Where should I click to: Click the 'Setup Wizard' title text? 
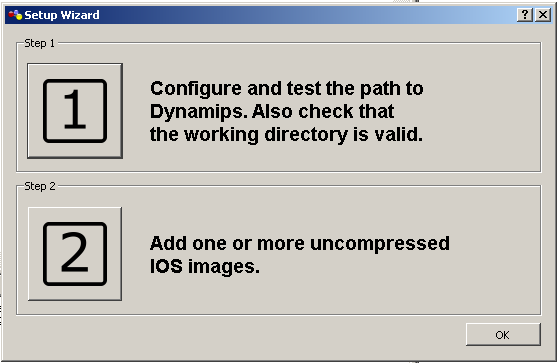[62, 15]
